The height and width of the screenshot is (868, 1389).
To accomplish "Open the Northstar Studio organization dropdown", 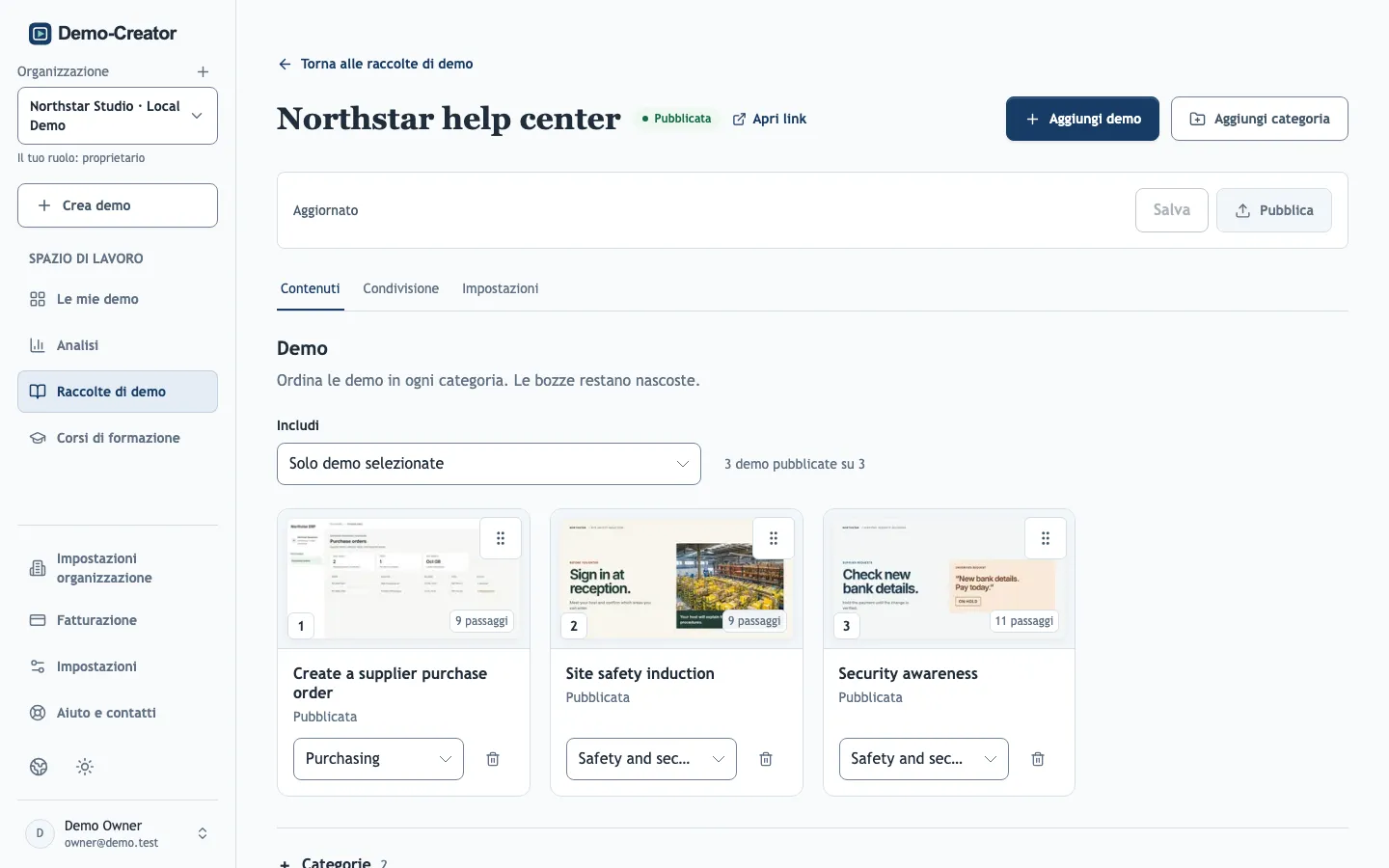I will pyautogui.click(x=118, y=116).
